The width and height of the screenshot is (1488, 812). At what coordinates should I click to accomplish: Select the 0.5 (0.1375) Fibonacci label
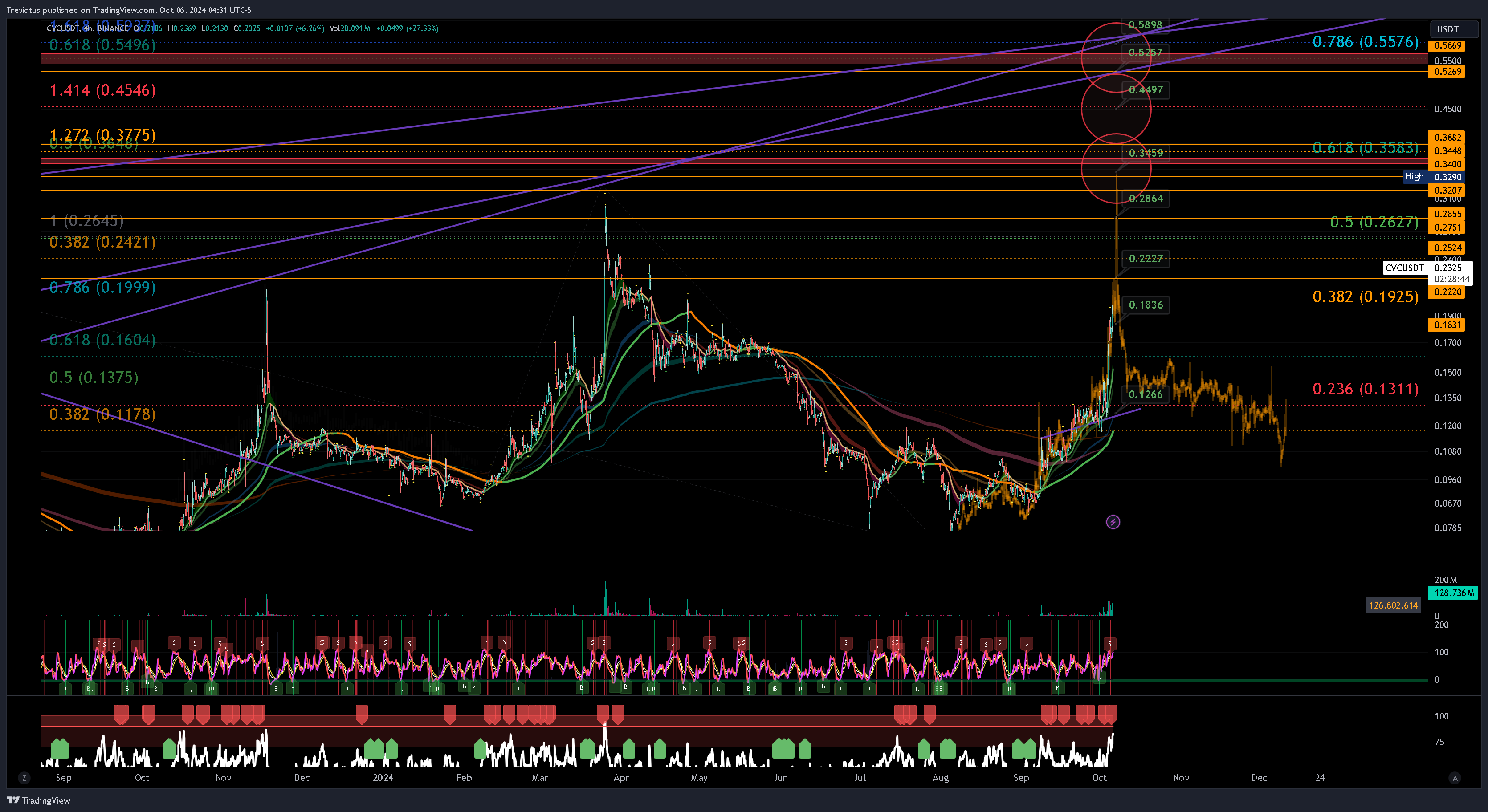(x=94, y=377)
